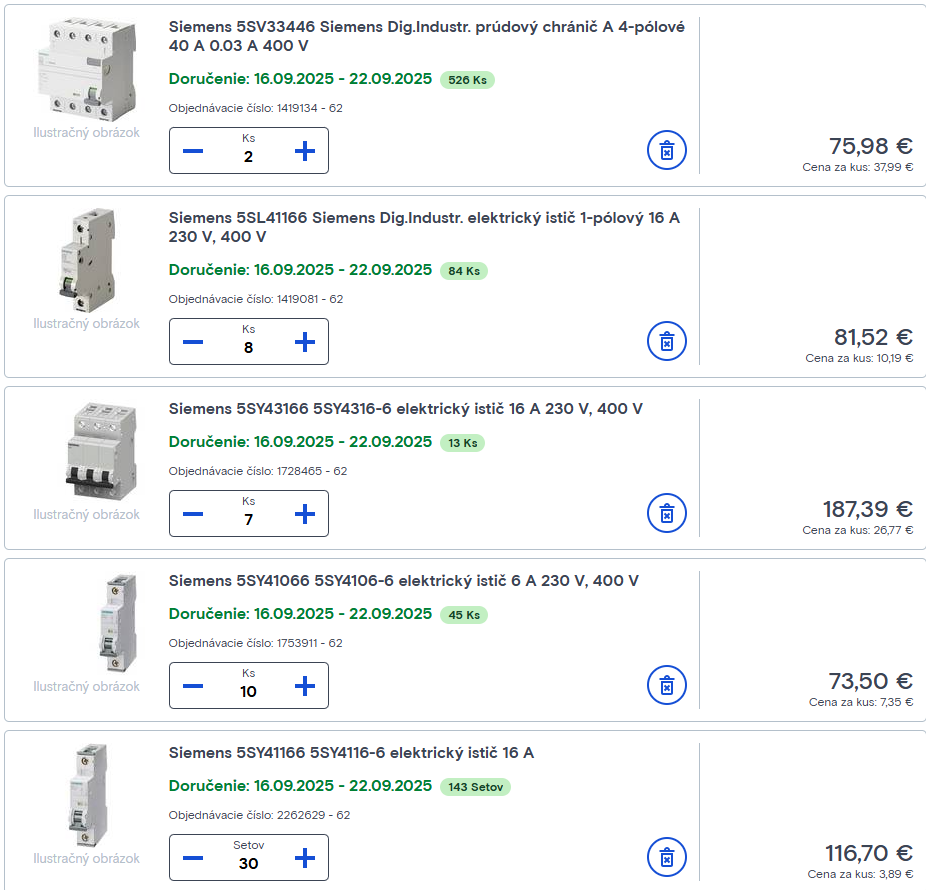Delete the 5SL41166 breaker via trash icon
The width and height of the screenshot is (926, 890).
click(x=665, y=341)
